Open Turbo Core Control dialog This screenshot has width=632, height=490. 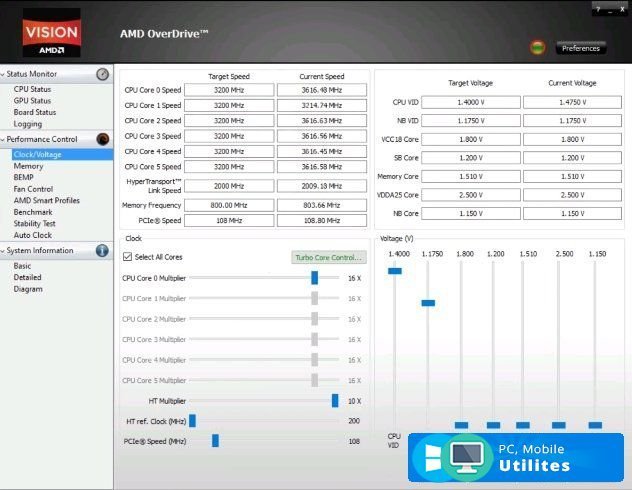[328, 257]
